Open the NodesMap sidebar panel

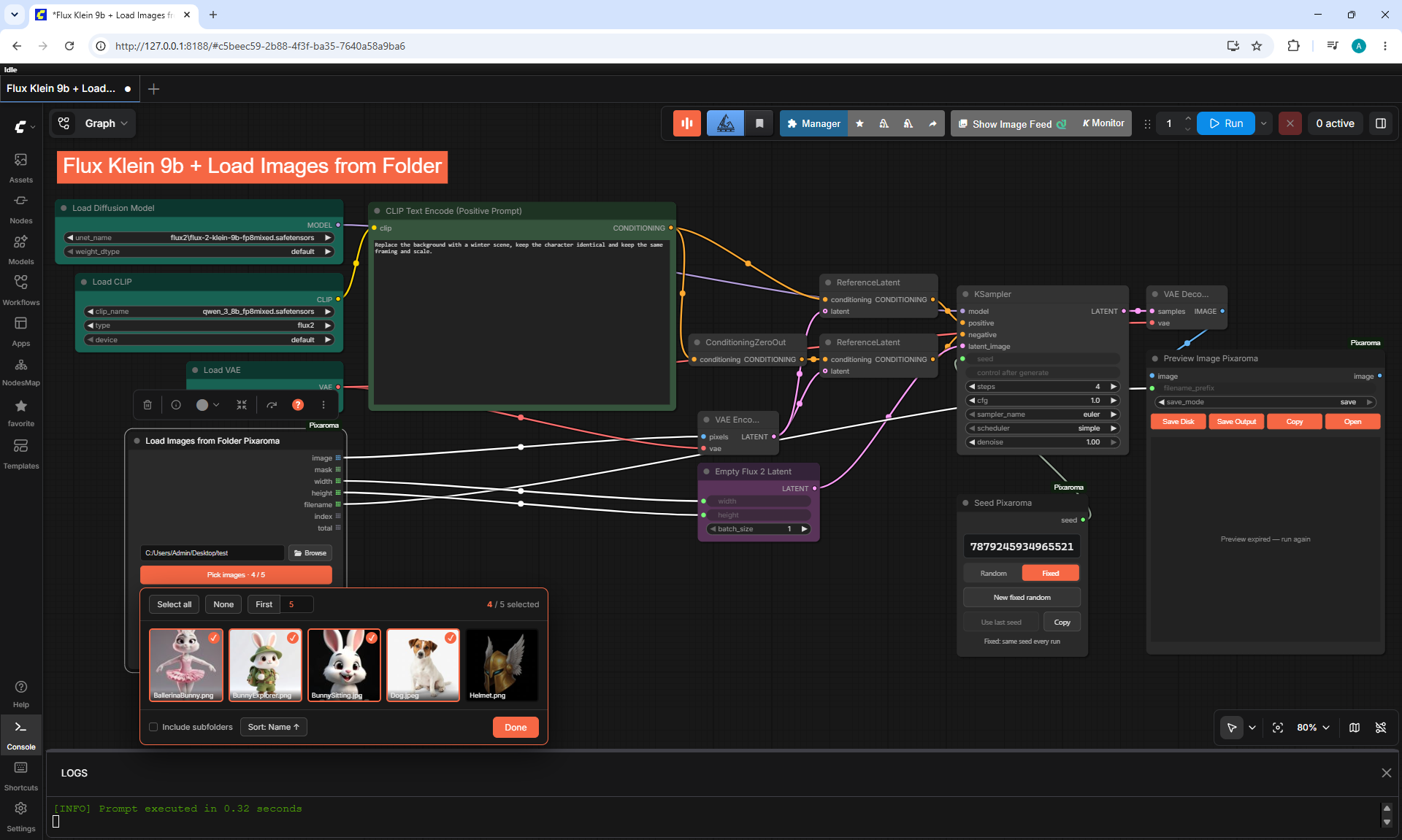(21, 371)
